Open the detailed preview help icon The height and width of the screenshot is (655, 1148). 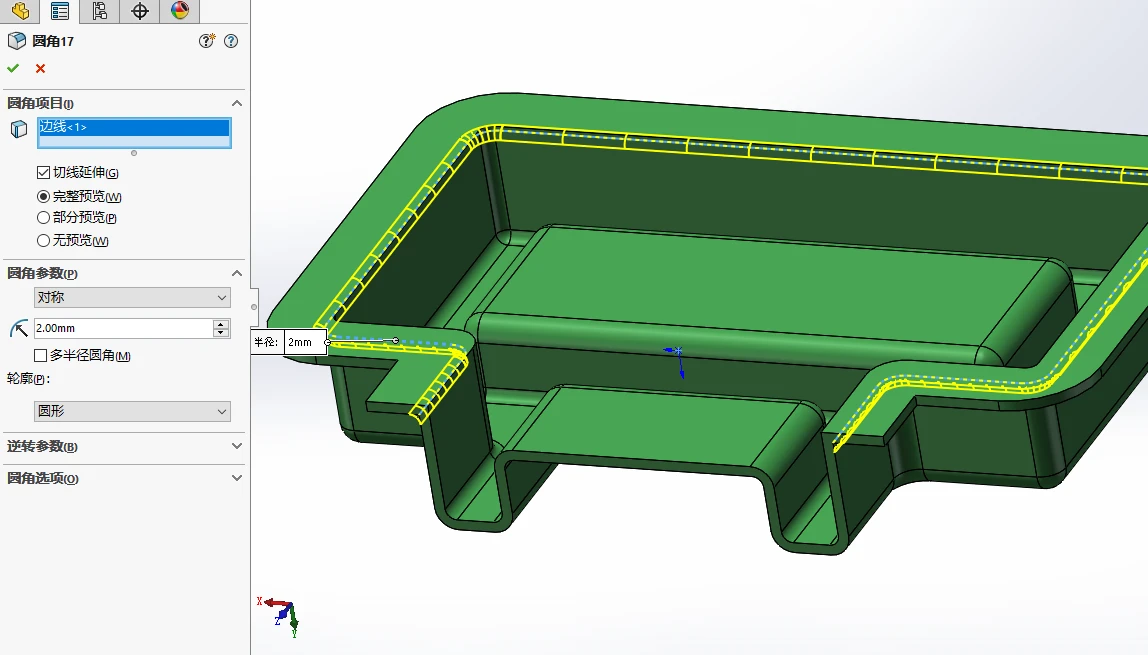coord(207,41)
